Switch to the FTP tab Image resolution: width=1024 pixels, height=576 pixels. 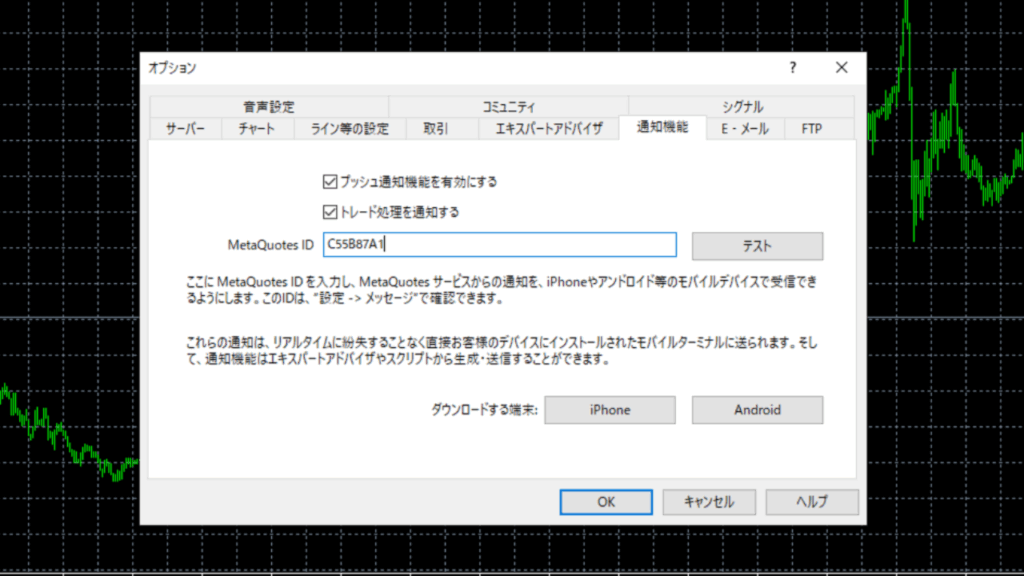coord(811,129)
